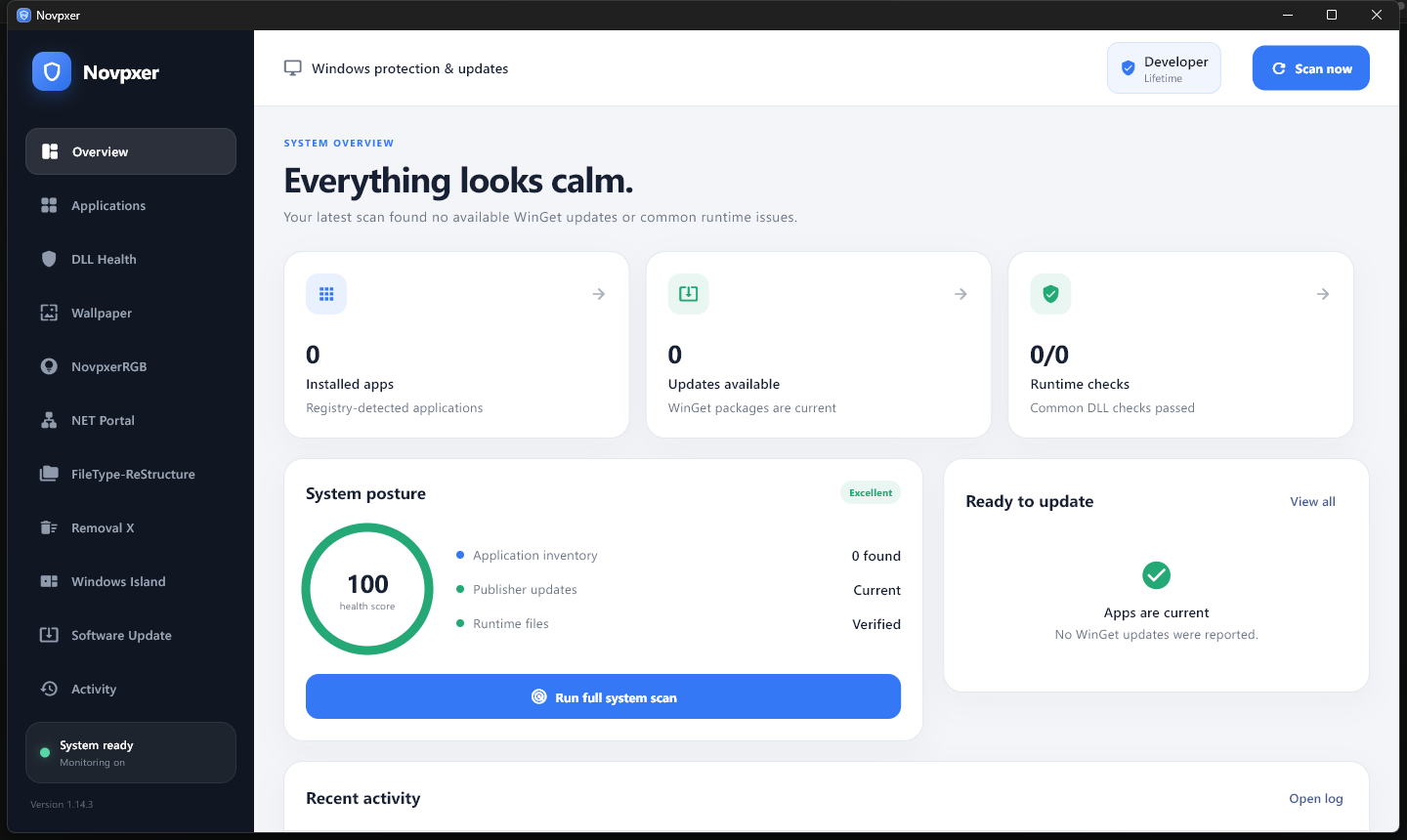Click the '0 found' value

coord(876,556)
